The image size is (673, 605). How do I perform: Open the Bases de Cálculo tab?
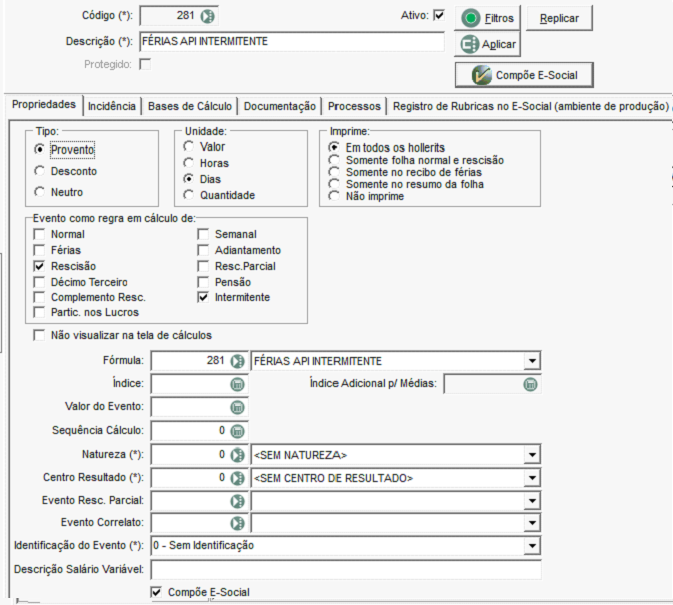tap(190, 106)
